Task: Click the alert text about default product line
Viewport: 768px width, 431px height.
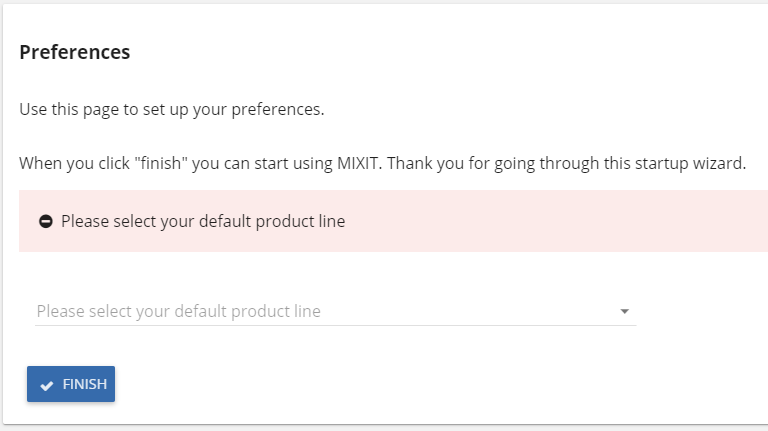Action: 203,221
